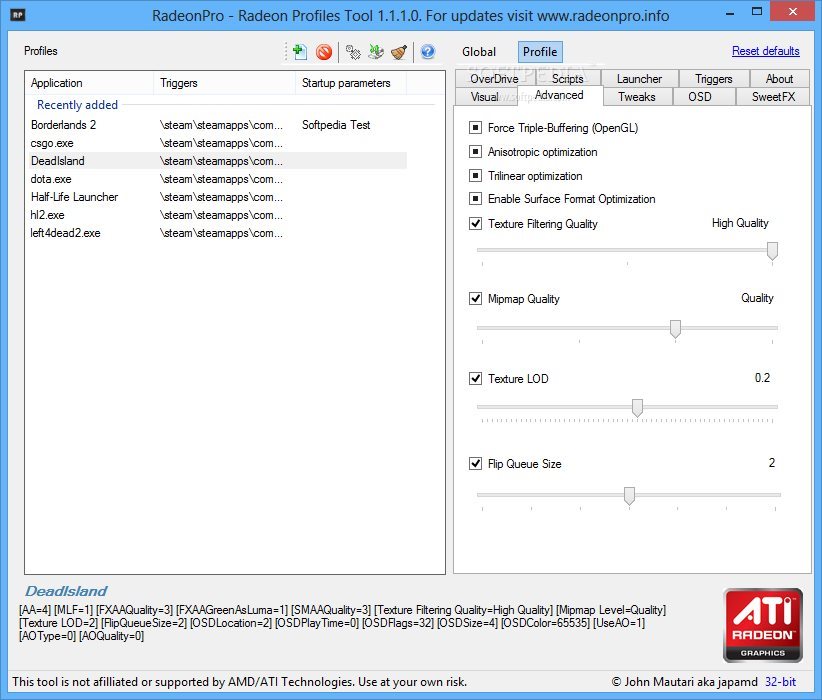This screenshot has width=822, height=700.
Task: Click the RadeonPro title bar app icon
Action: coord(17,15)
